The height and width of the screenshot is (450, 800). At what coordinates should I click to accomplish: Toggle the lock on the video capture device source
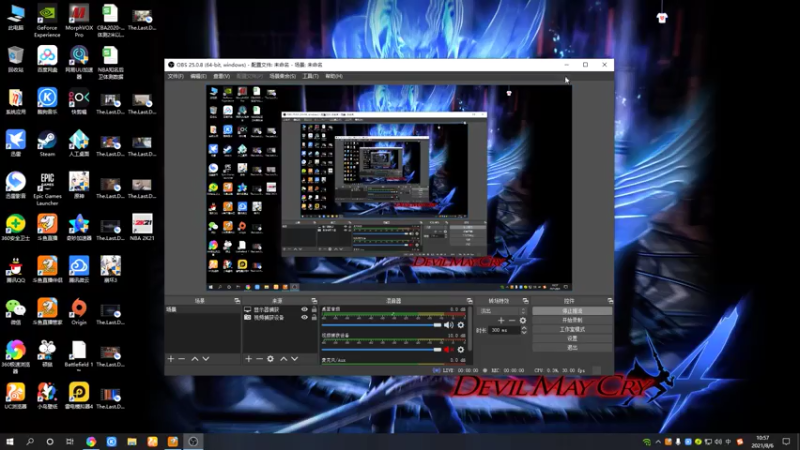[314, 317]
